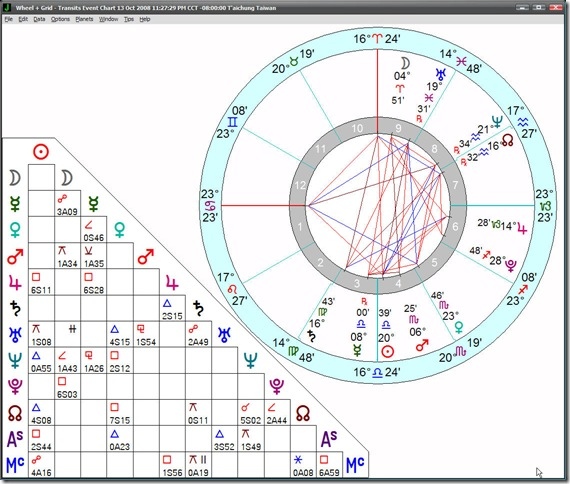The height and width of the screenshot is (484, 570).
Task: Click the Aries sign on the 16°24' Midheaven cusp
Action: pos(377,38)
